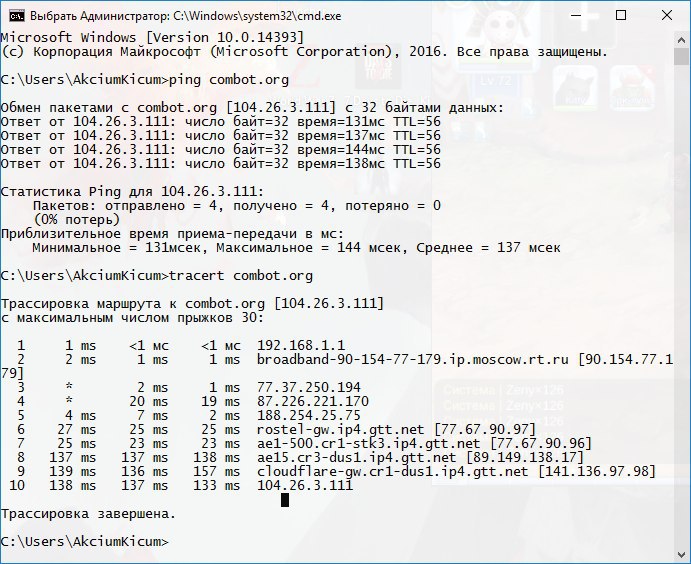
Task: Click the reply line with время=144мс
Action: [220, 150]
